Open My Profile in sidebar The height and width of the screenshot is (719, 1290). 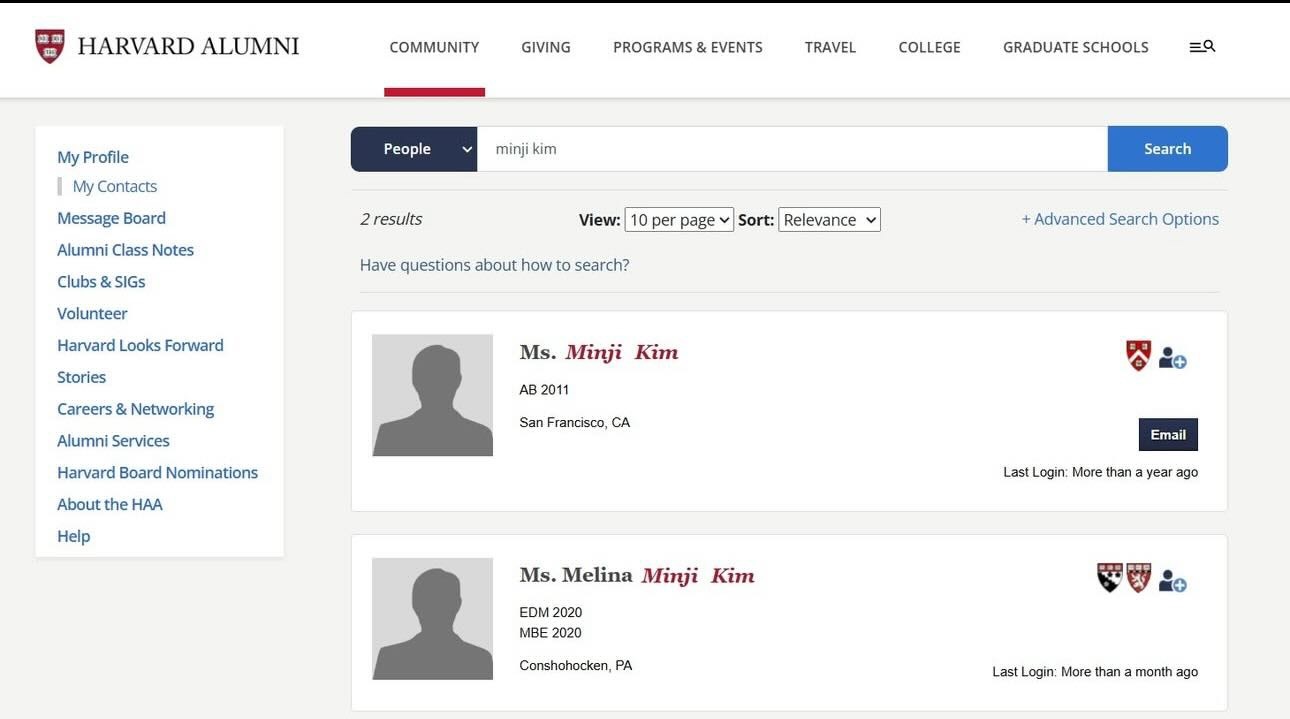[93, 157]
